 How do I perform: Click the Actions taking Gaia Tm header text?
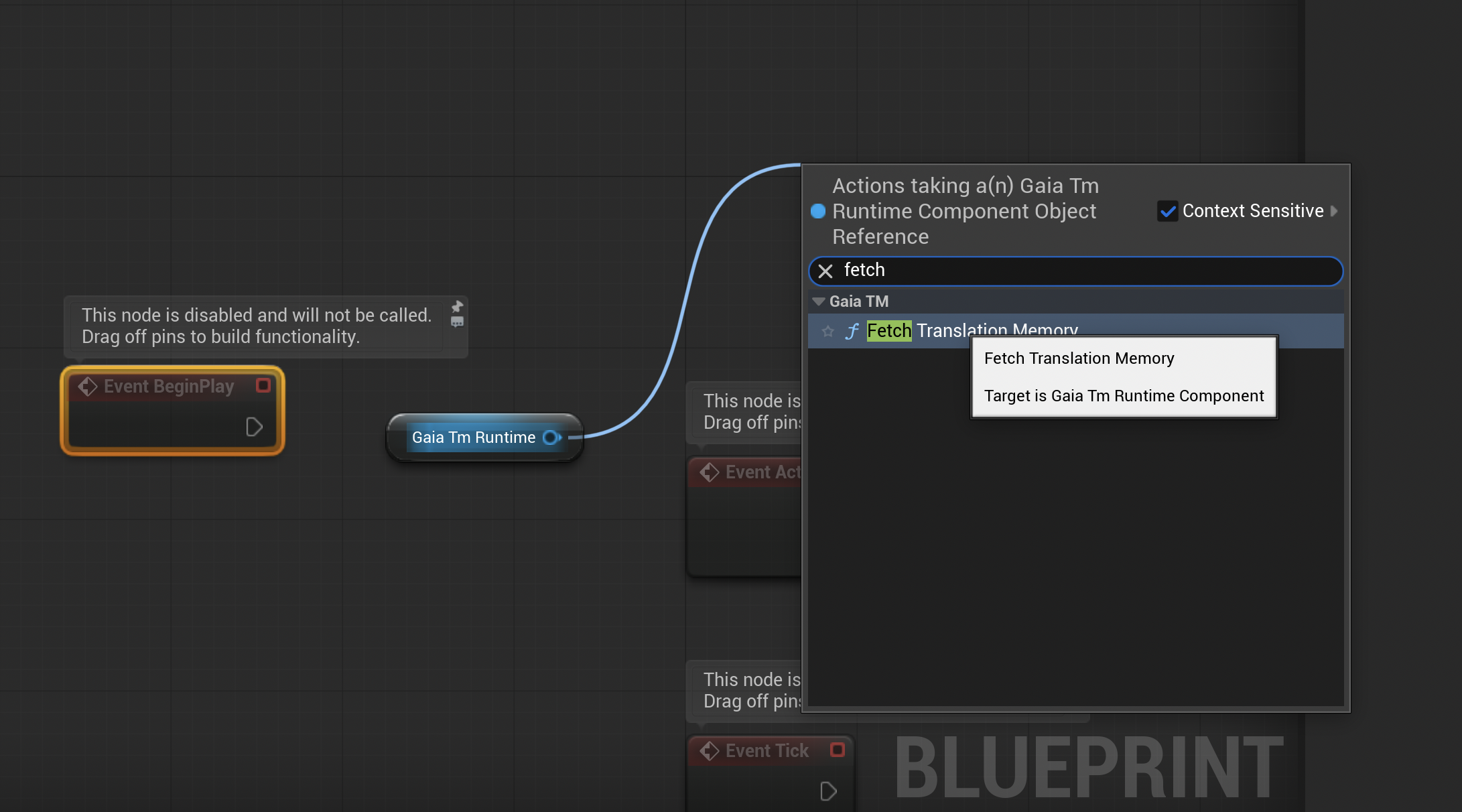click(x=966, y=211)
